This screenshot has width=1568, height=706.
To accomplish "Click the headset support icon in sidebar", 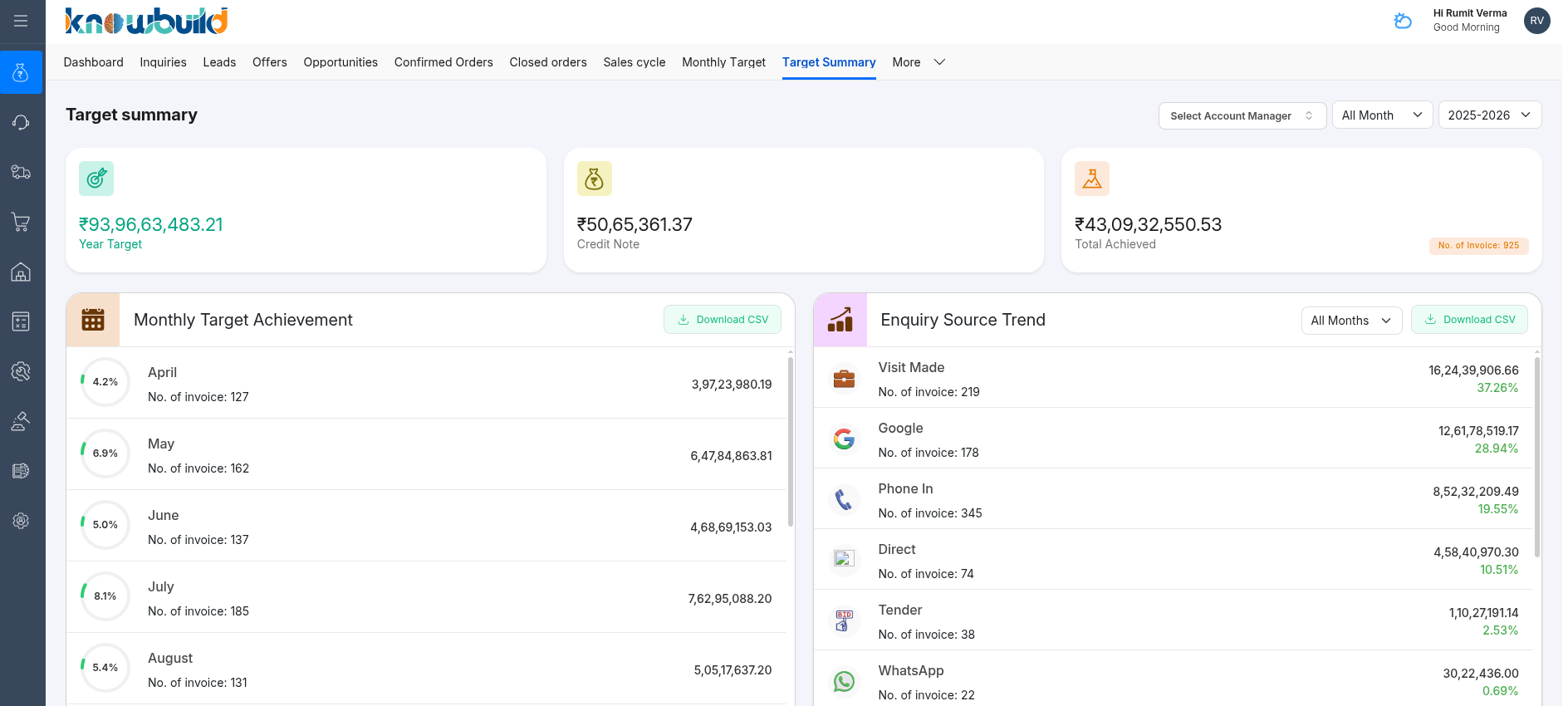I will (x=21, y=123).
